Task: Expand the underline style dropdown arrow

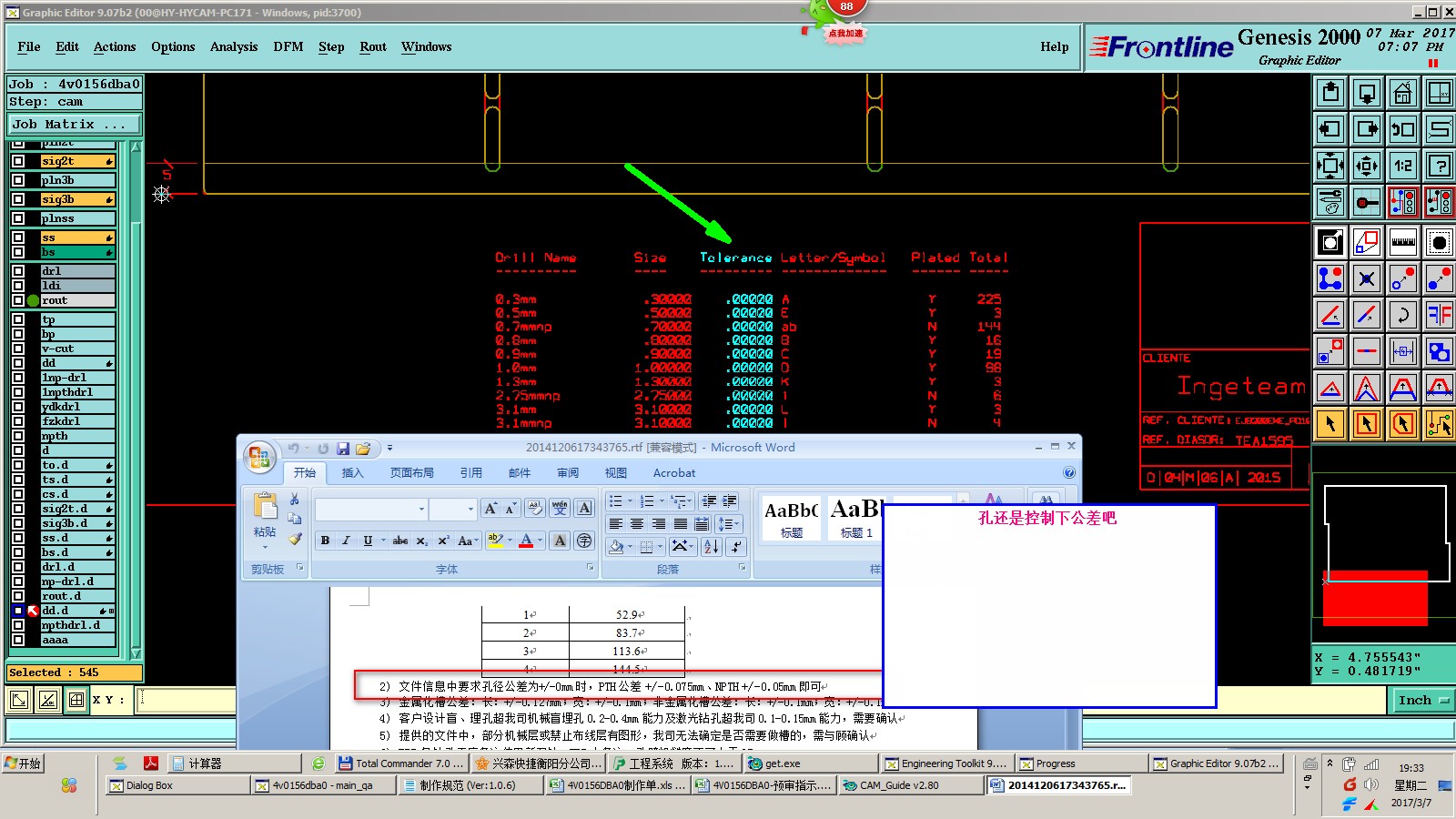Action: (383, 541)
